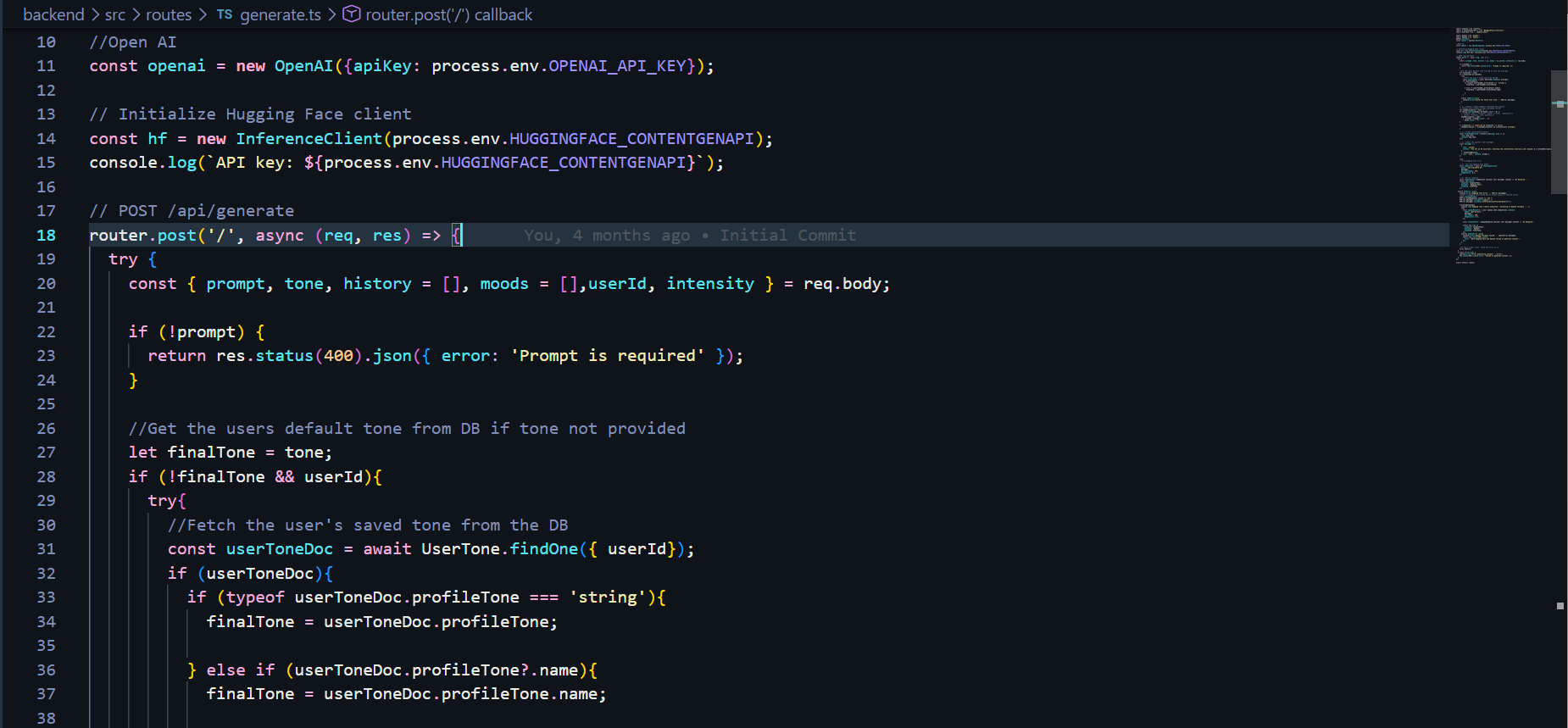Click the TS file icon in the breadcrumb
The image size is (1568, 728).
click(x=224, y=14)
